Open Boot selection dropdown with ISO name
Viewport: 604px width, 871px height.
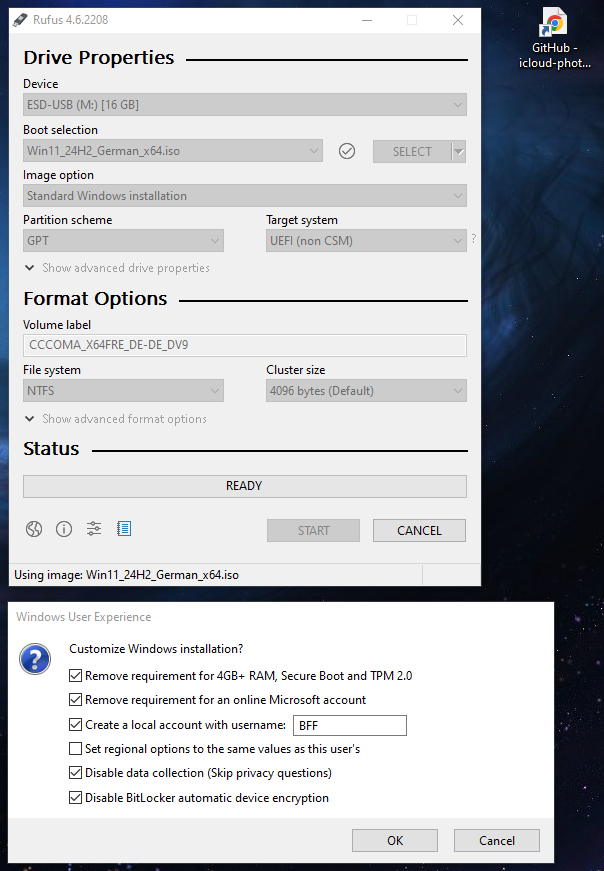tap(173, 151)
